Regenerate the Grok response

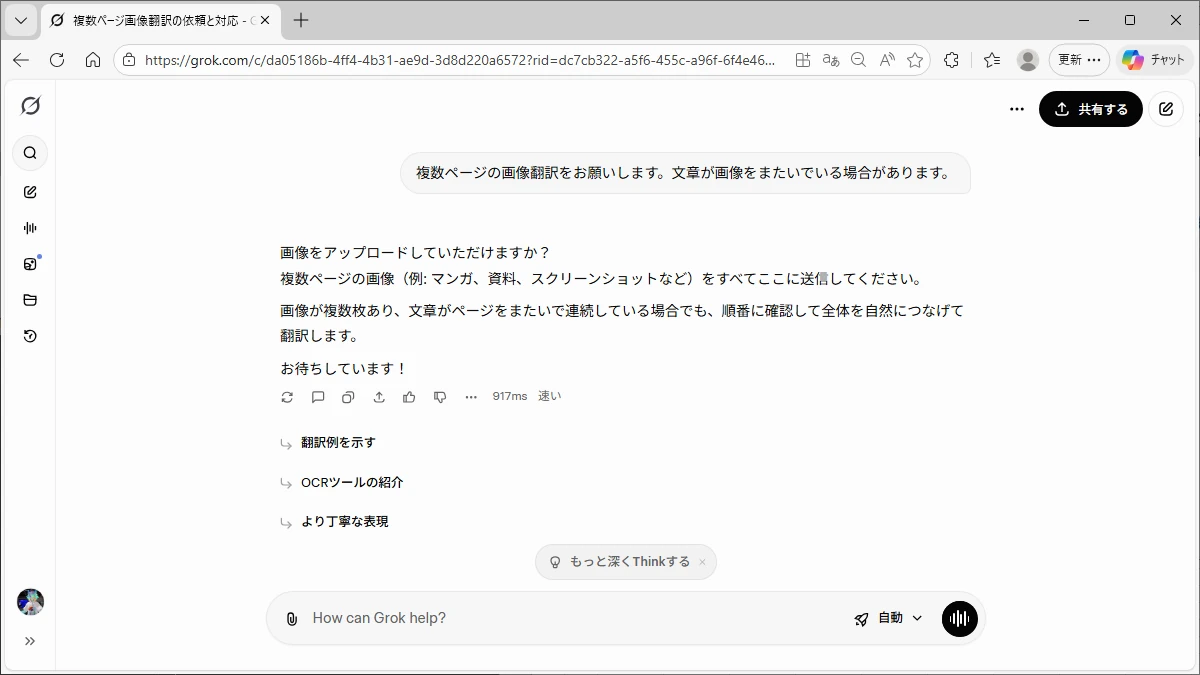click(287, 397)
